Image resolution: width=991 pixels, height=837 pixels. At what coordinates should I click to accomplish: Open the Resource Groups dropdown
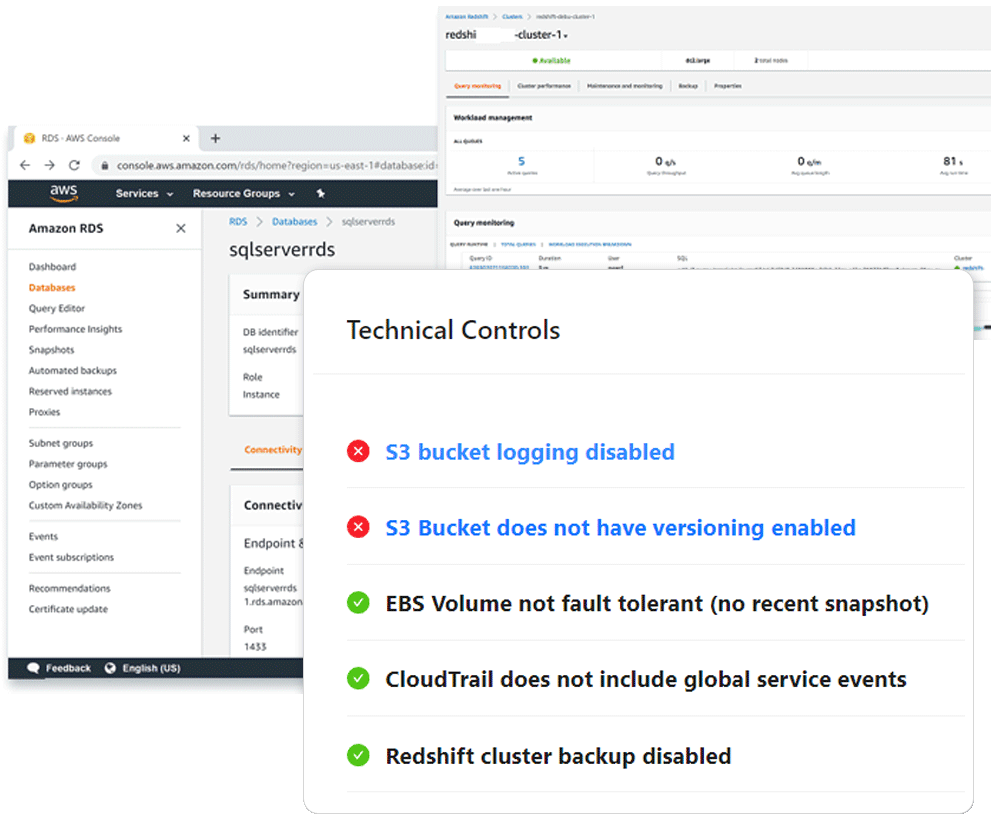(x=244, y=193)
